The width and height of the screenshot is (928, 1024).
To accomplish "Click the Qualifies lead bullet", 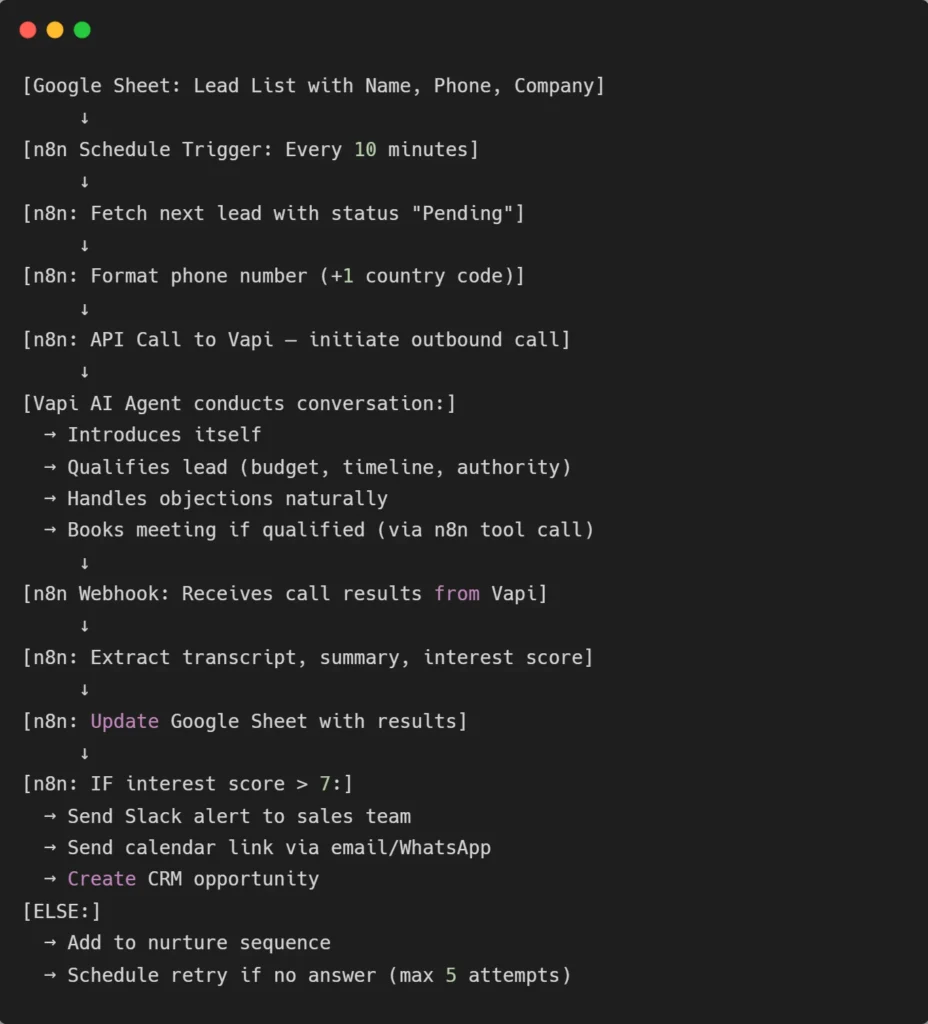I will click(x=319, y=467).
